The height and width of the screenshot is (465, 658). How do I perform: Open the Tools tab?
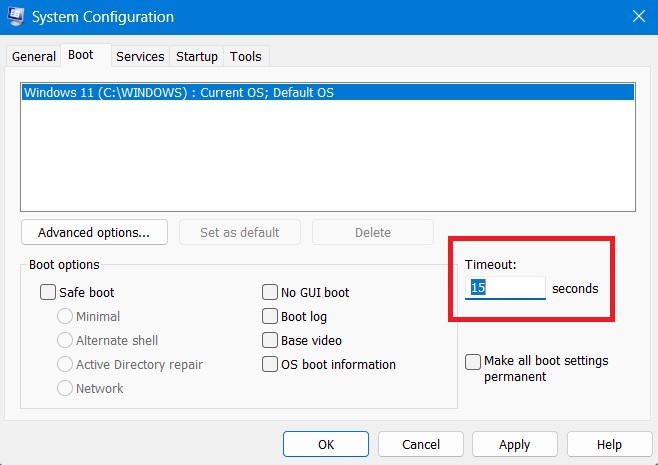[246, 56]
